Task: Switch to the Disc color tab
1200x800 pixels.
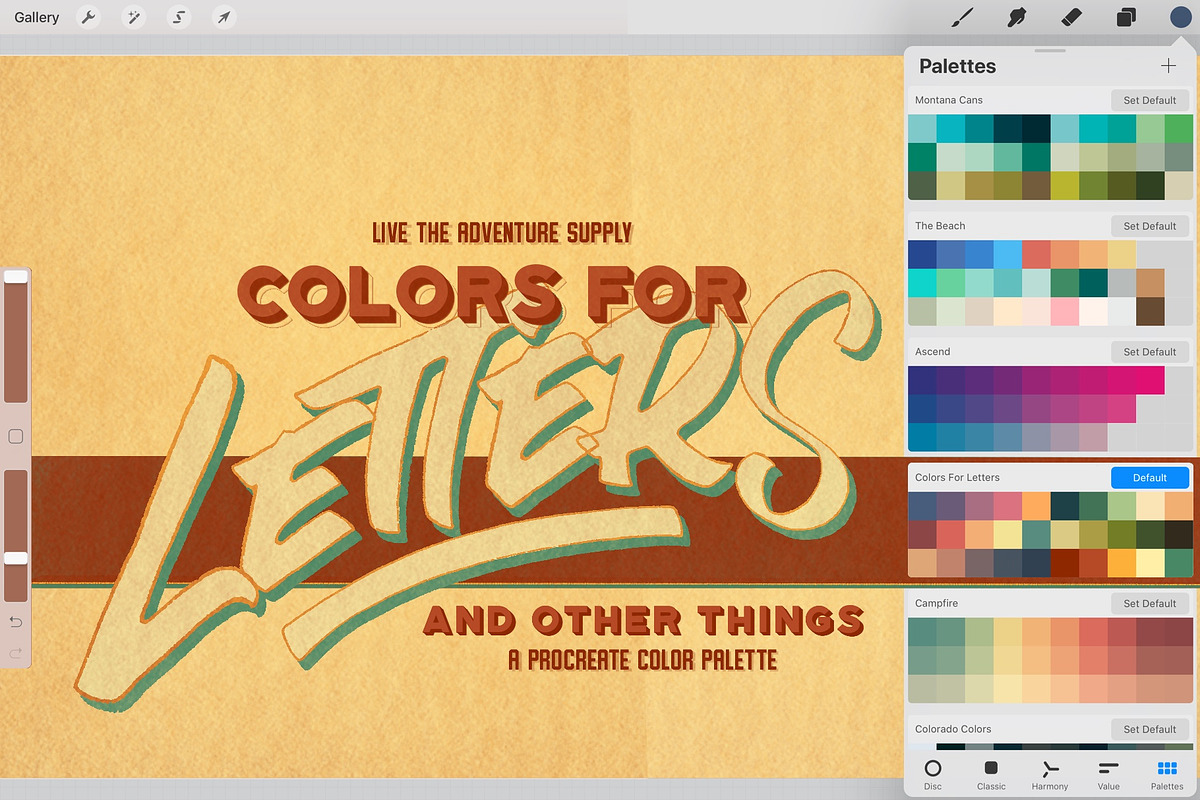Action: click(x=932, y=774)
